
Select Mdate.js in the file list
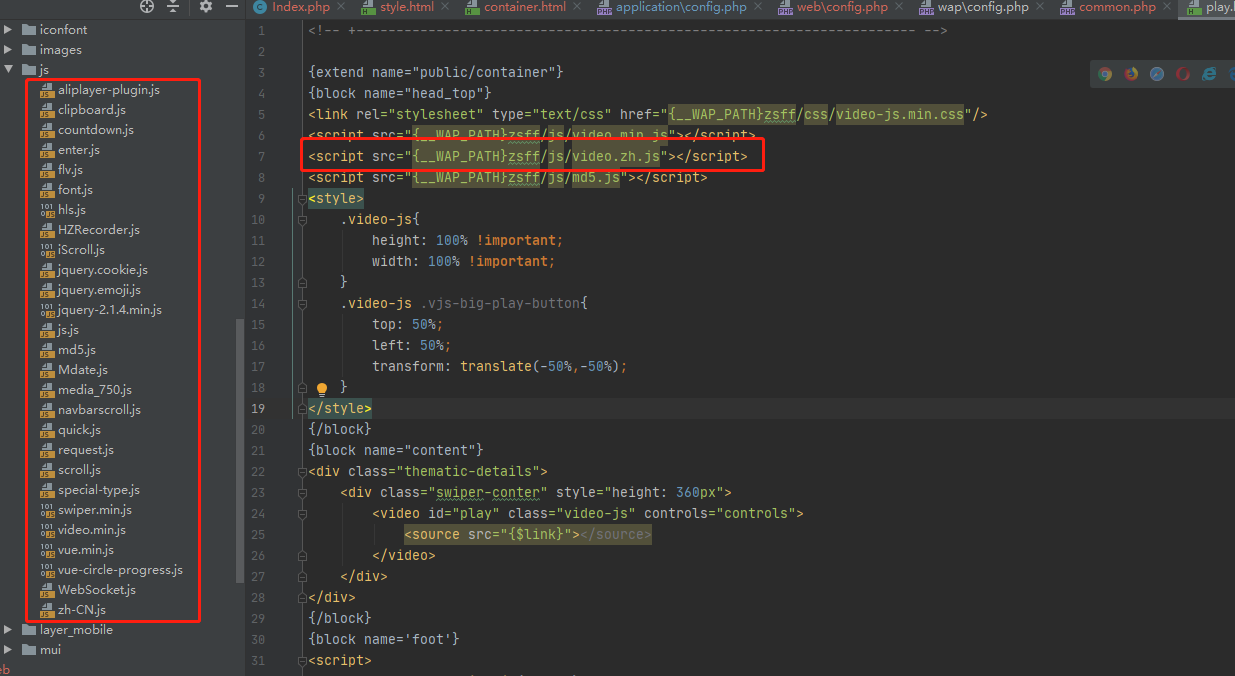(x=83, y=370)
